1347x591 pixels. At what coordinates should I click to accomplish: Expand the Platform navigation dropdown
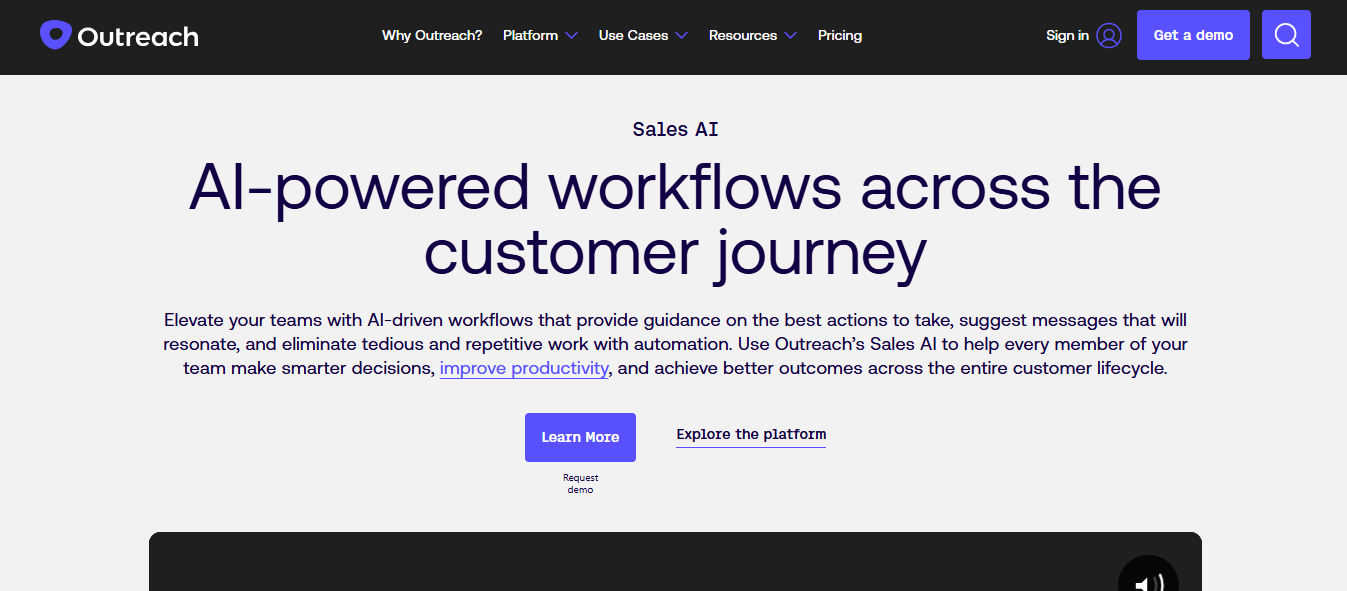click(532, 35)
